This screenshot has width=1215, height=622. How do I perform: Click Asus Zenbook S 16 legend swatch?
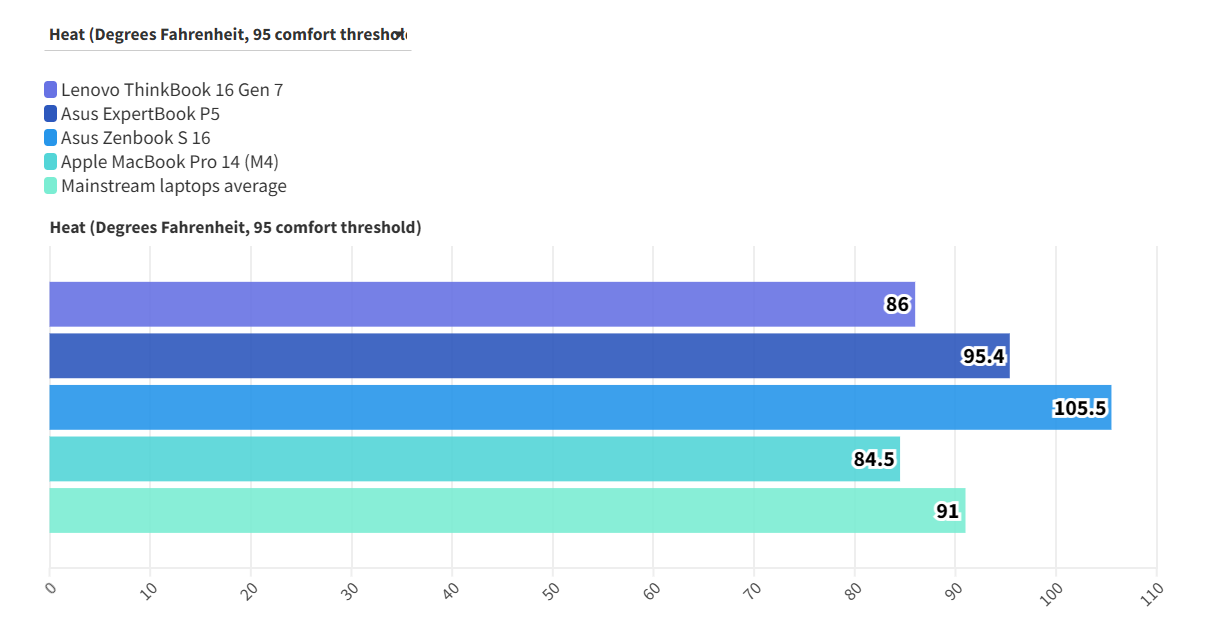coord(51,138)
